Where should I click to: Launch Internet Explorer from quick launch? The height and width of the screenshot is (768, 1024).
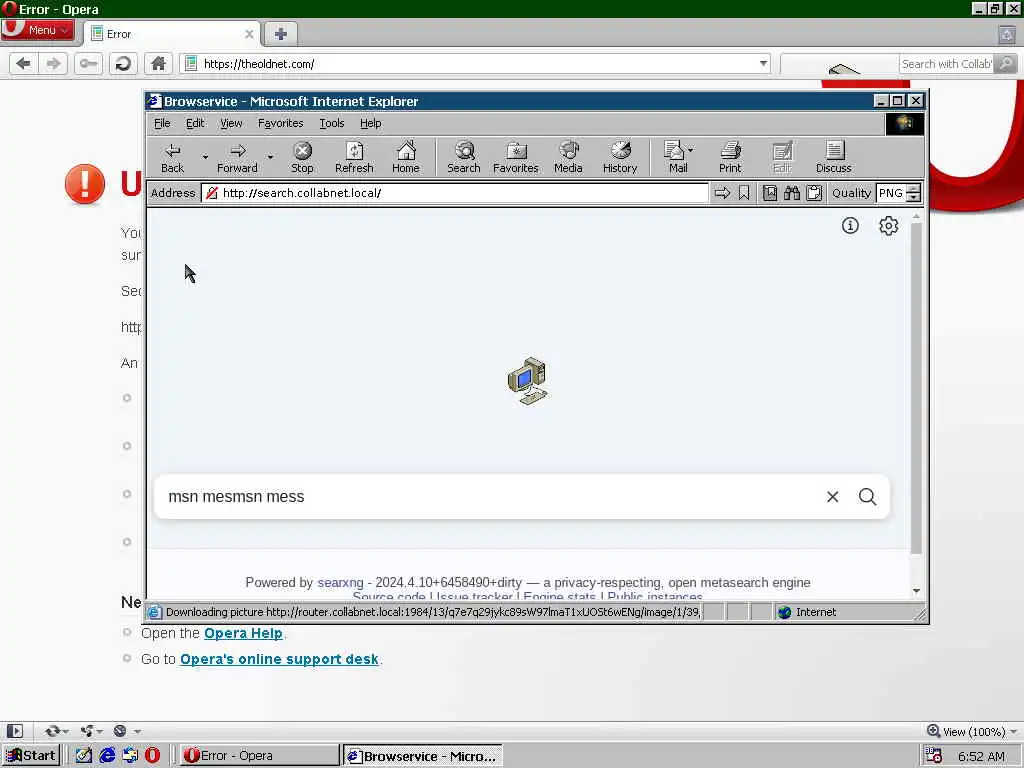pos(107,756)
